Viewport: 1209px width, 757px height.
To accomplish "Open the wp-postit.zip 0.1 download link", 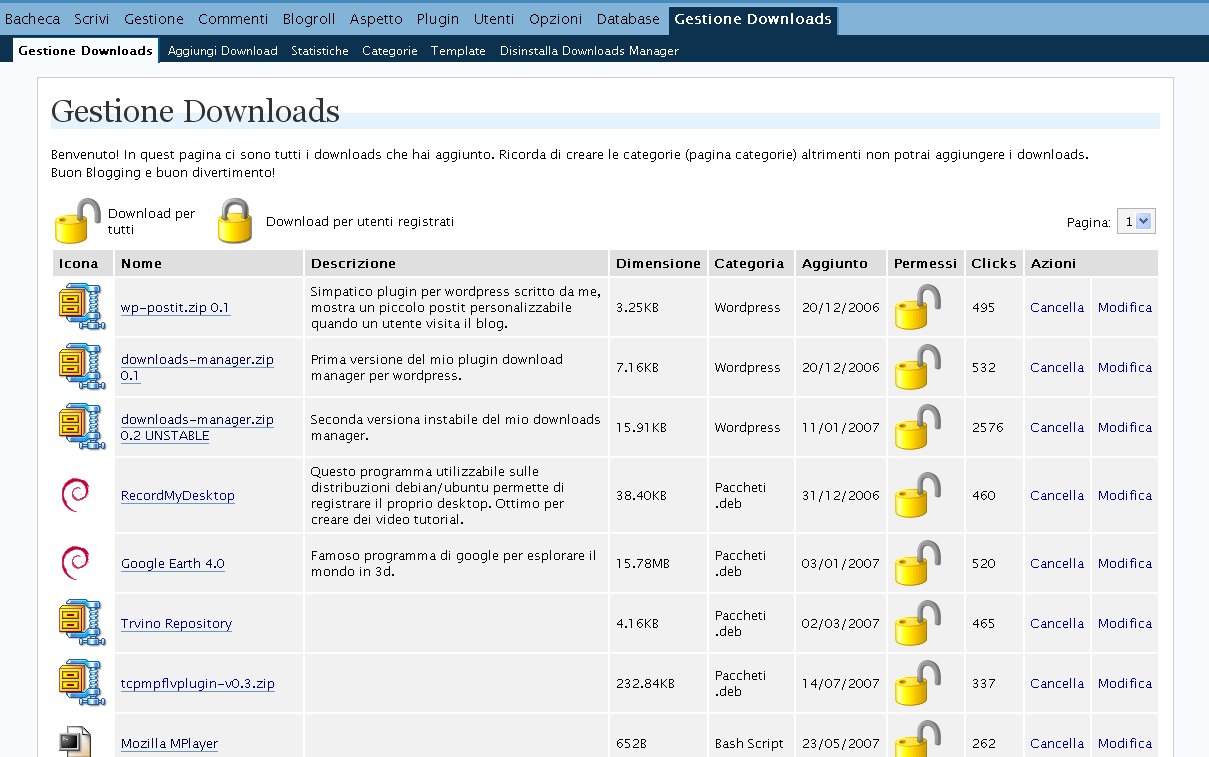I will [176, 308].
